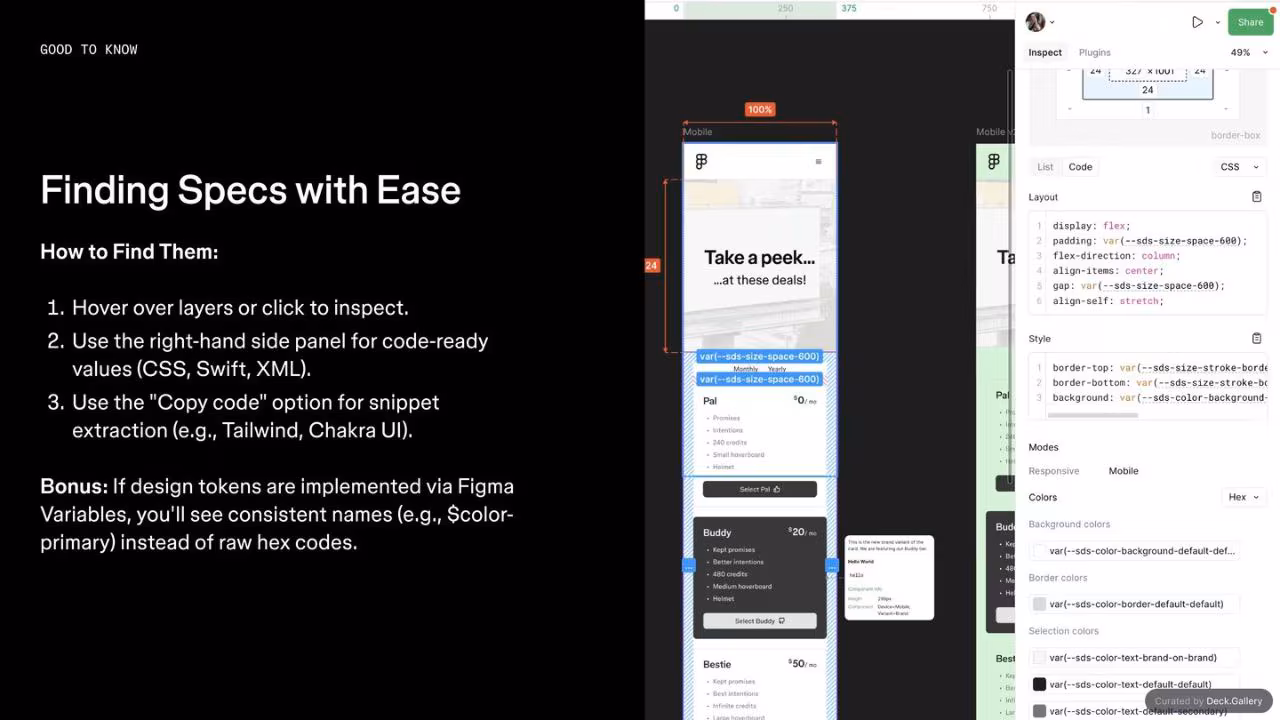Click the Yearly billing option
The height and width of the screenshot is (720, 1280).
click(x=776, y=369)
